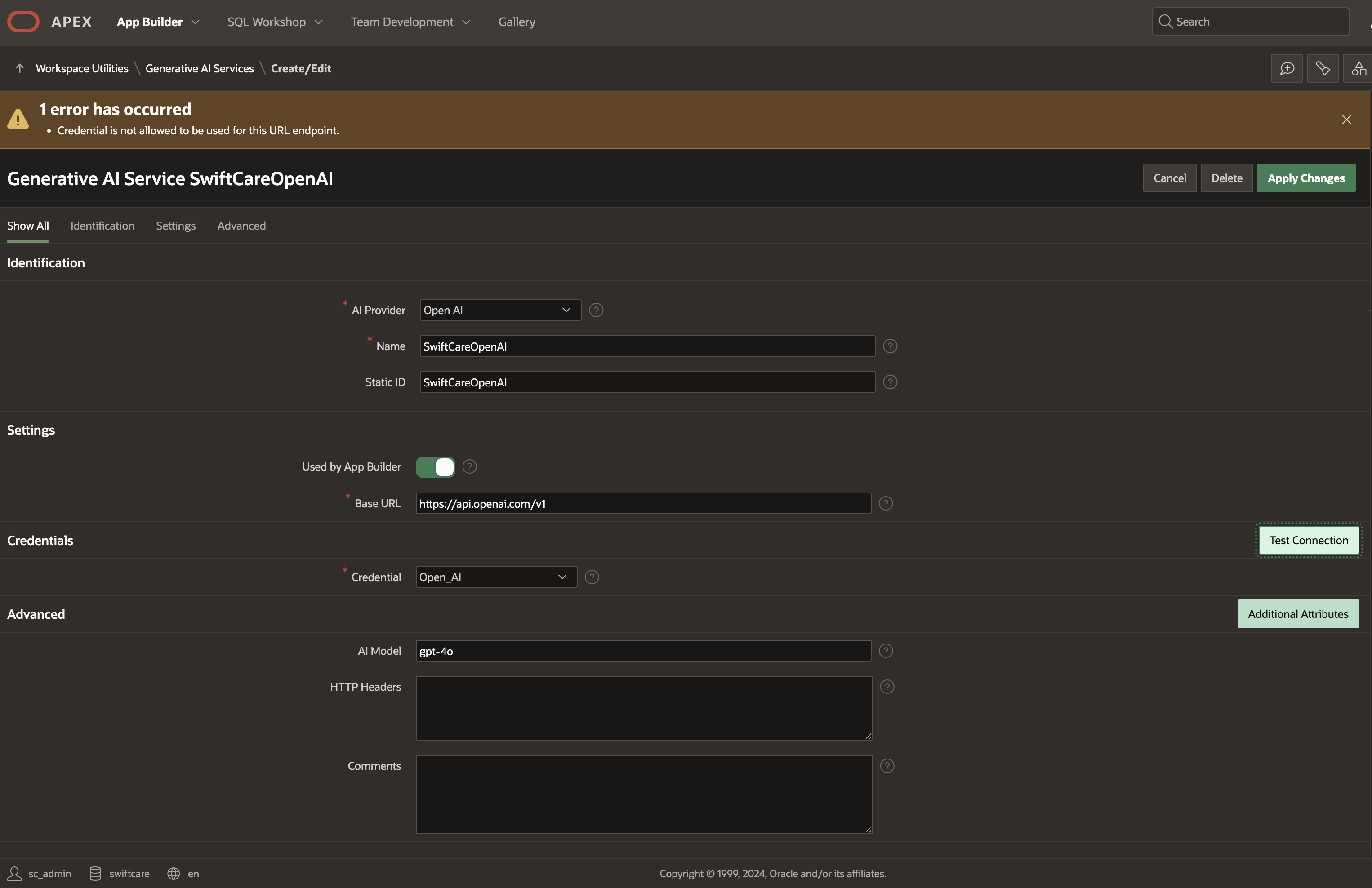Click the Name input field
The width and height of the screenshot is (1372, 888).
(647, 346)
